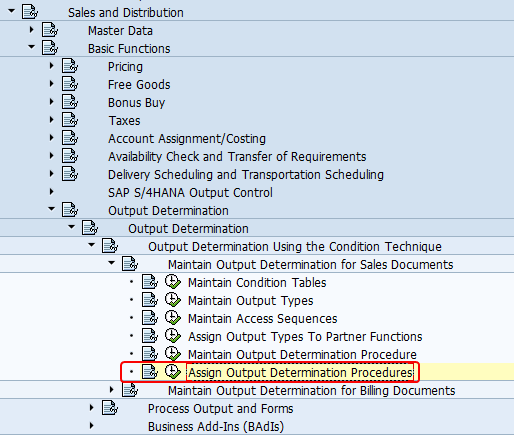Image resolution: width=514 pixels, height=435 pixels.
Task: Open documentation icon for Billing Documents row
Action: (x=130, y=390)
